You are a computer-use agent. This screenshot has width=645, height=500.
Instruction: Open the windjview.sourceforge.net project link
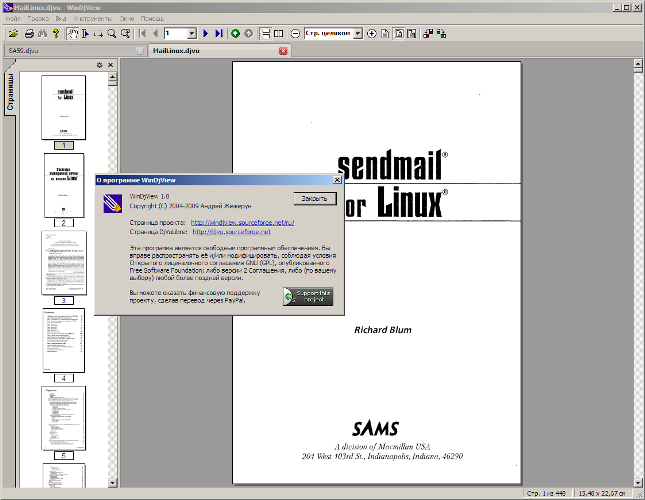coord(242,222)
